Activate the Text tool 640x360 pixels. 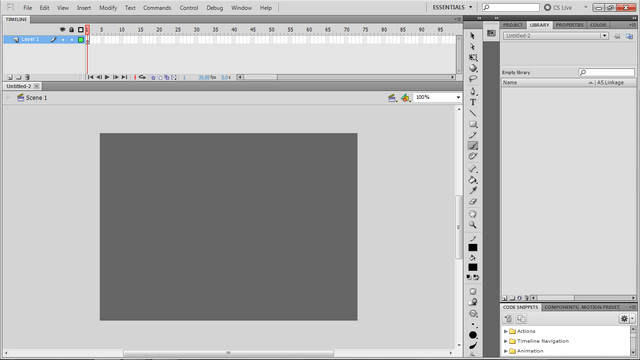pos(473,102)
